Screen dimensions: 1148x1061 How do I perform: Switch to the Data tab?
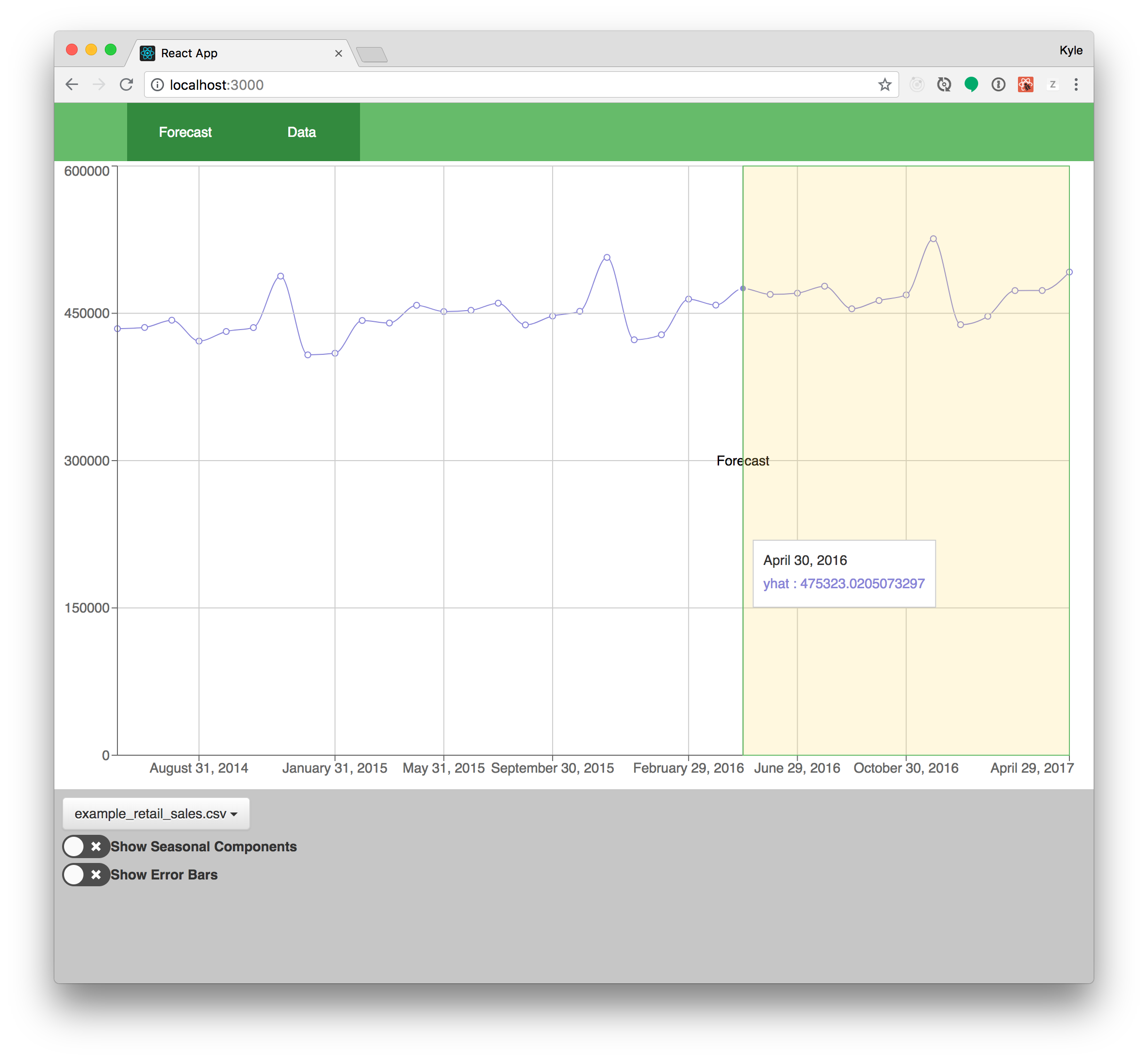coord(302,132)
